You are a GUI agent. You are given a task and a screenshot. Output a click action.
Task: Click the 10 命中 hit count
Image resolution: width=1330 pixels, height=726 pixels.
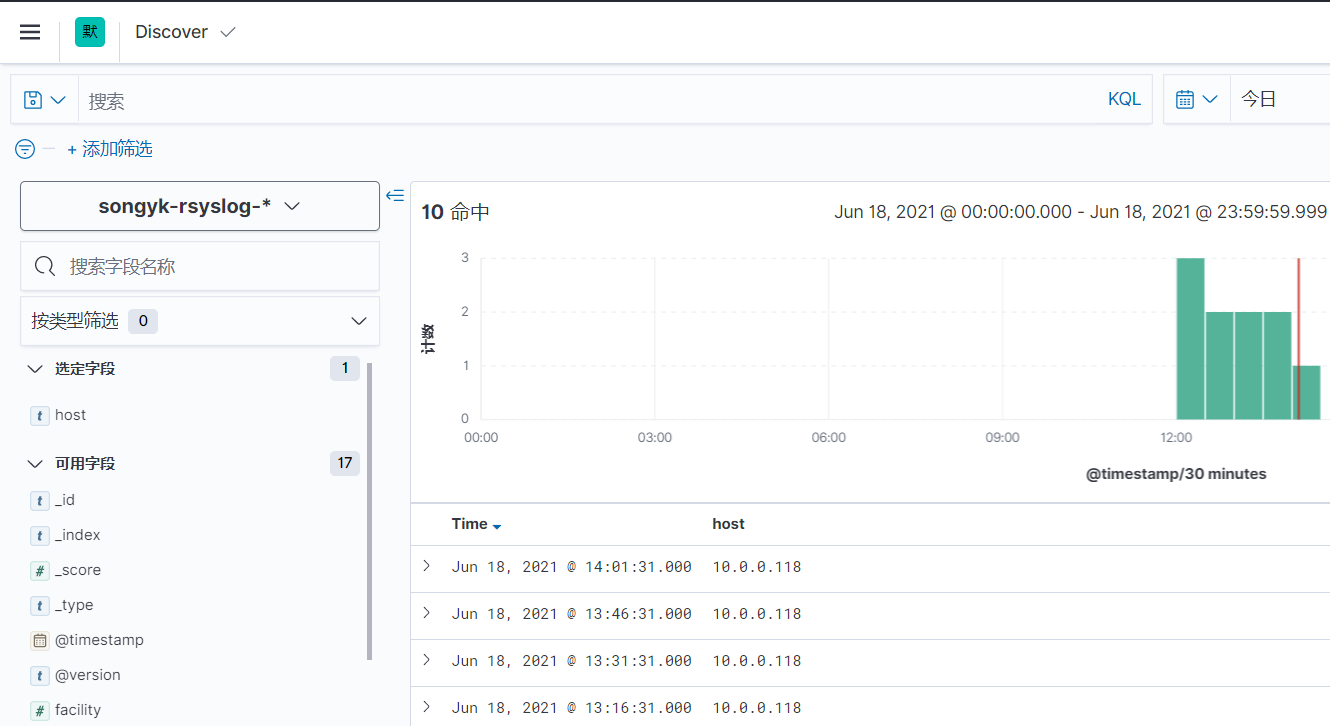(455, 212)
